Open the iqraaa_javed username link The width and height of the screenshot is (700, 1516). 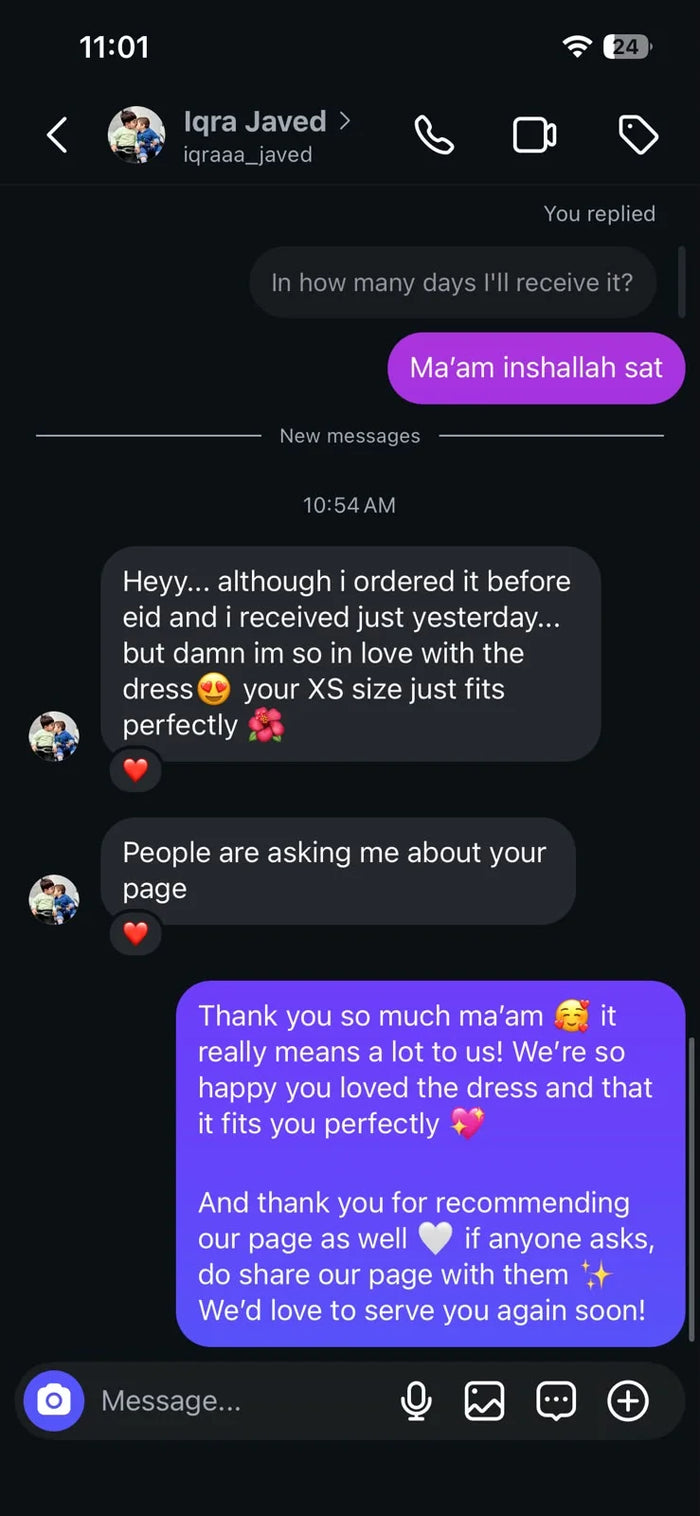tap(248, 155)
